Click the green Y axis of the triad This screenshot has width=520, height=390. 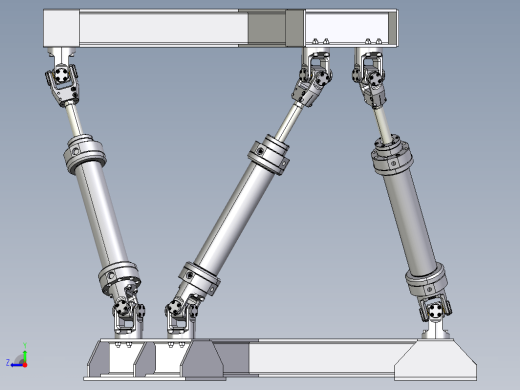(x=25, y=353)
